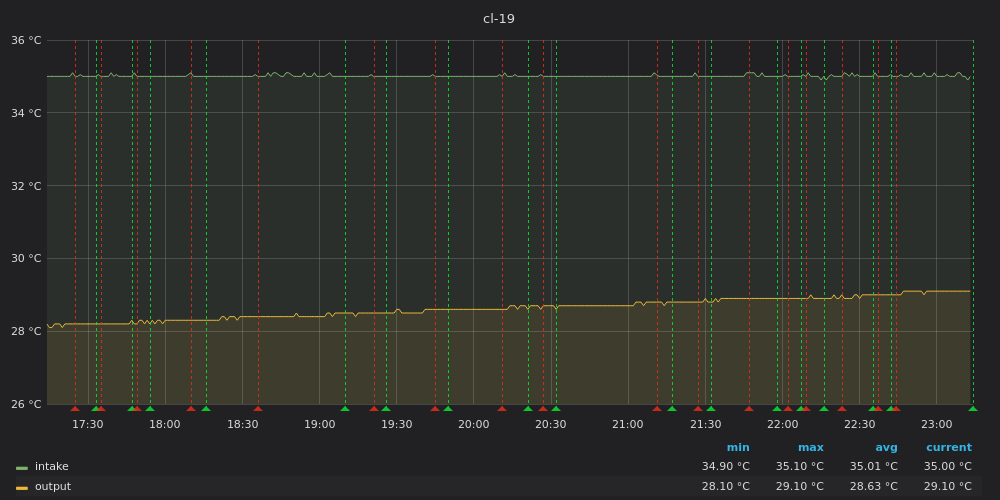Sort legend by the current column
This screenshot has height=500, width=1000.
pyautogui.click(x=948, y=448)
